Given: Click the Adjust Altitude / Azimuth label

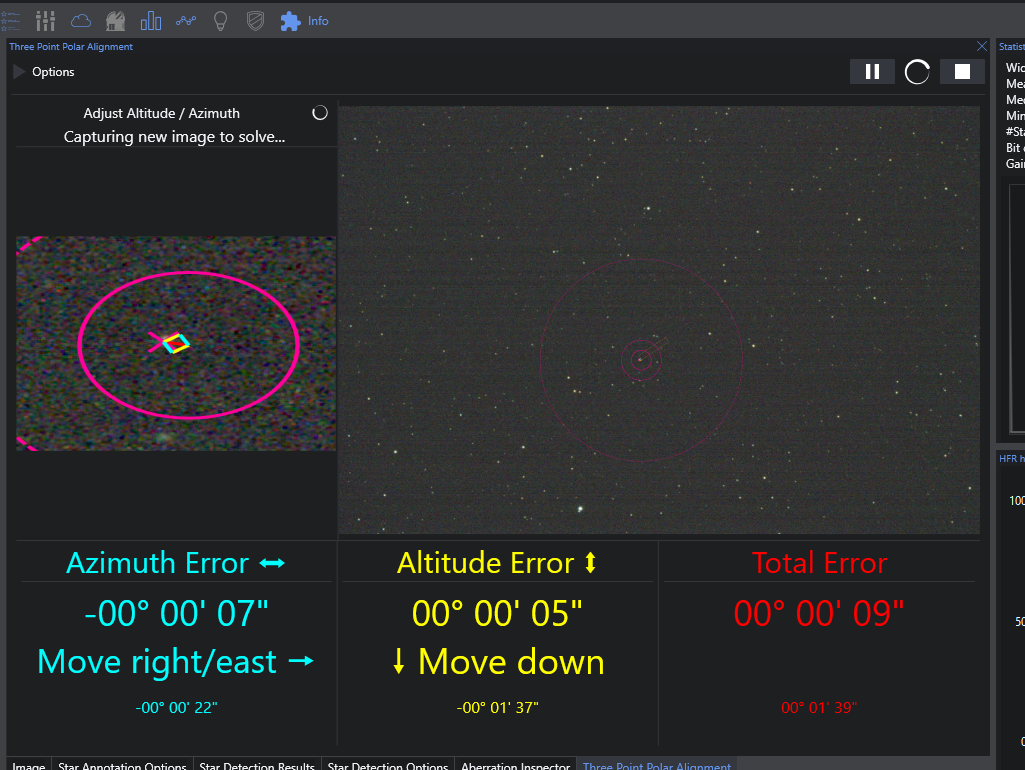Looking at the screenshot, I should (161, 113).
